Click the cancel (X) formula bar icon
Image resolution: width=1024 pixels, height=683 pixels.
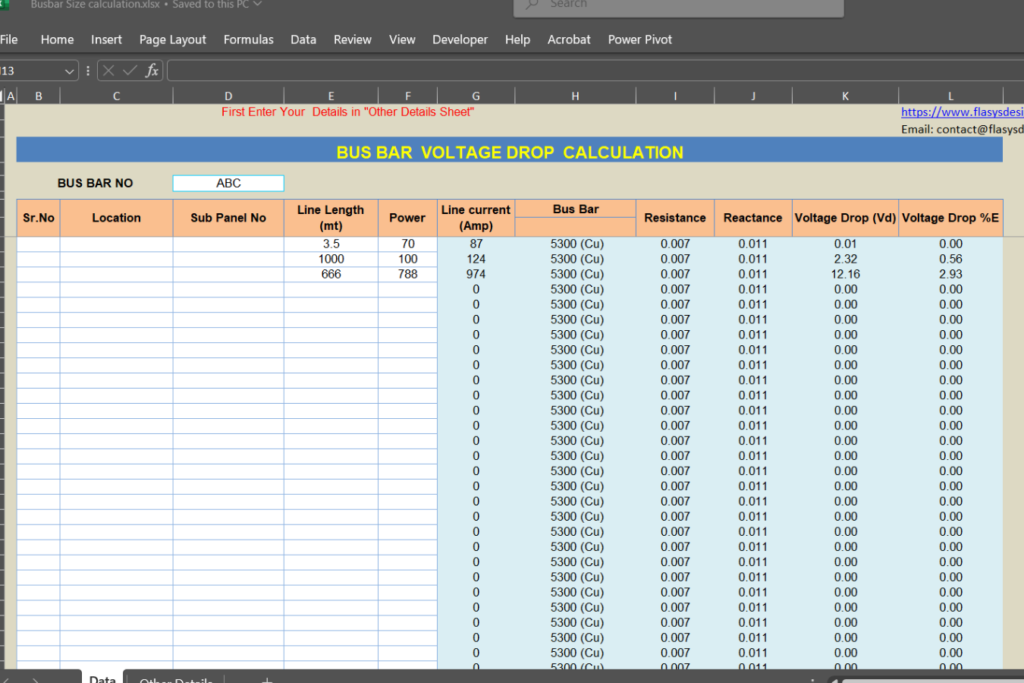pyautogui.click(x=108, y=71)
